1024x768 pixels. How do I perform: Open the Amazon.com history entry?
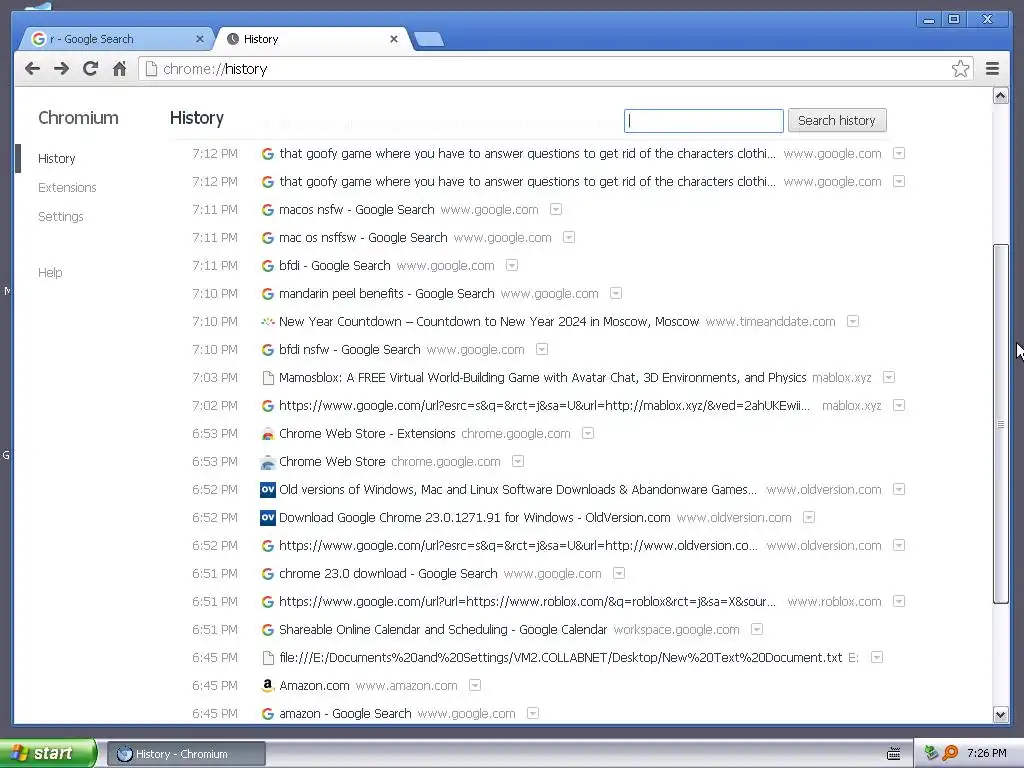[x=314, y=686]
